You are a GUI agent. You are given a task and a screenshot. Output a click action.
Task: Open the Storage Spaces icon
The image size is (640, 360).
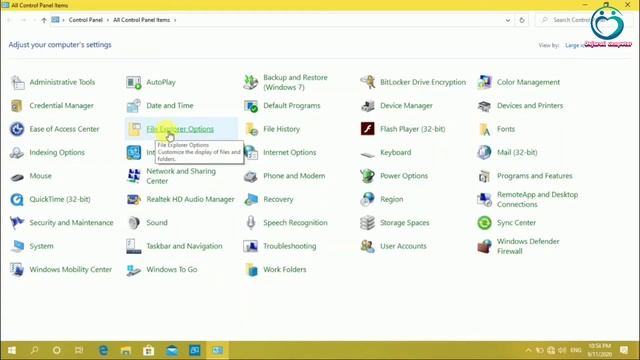pos(367,222)
